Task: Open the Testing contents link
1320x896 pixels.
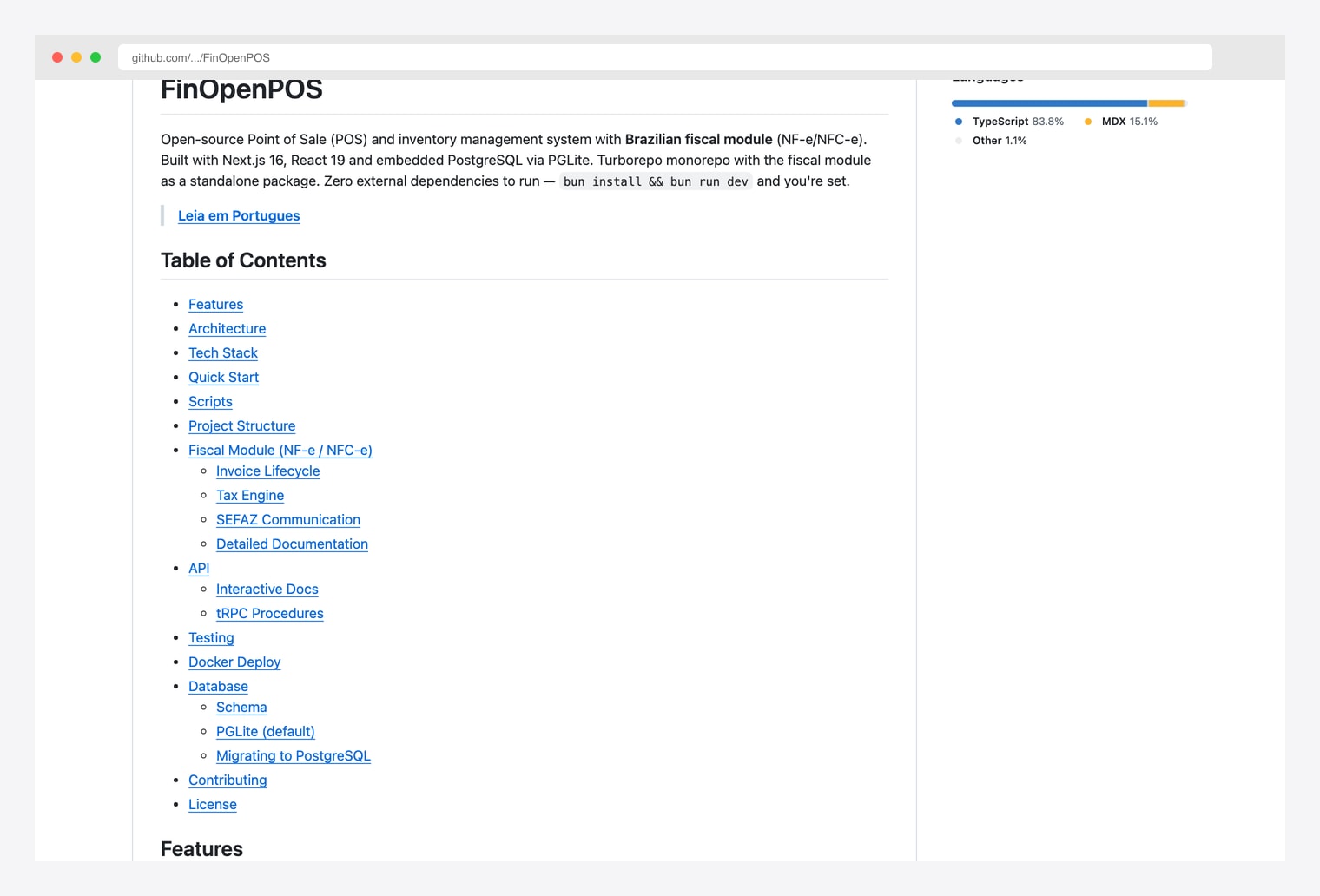Action: (x=211, y=637)
